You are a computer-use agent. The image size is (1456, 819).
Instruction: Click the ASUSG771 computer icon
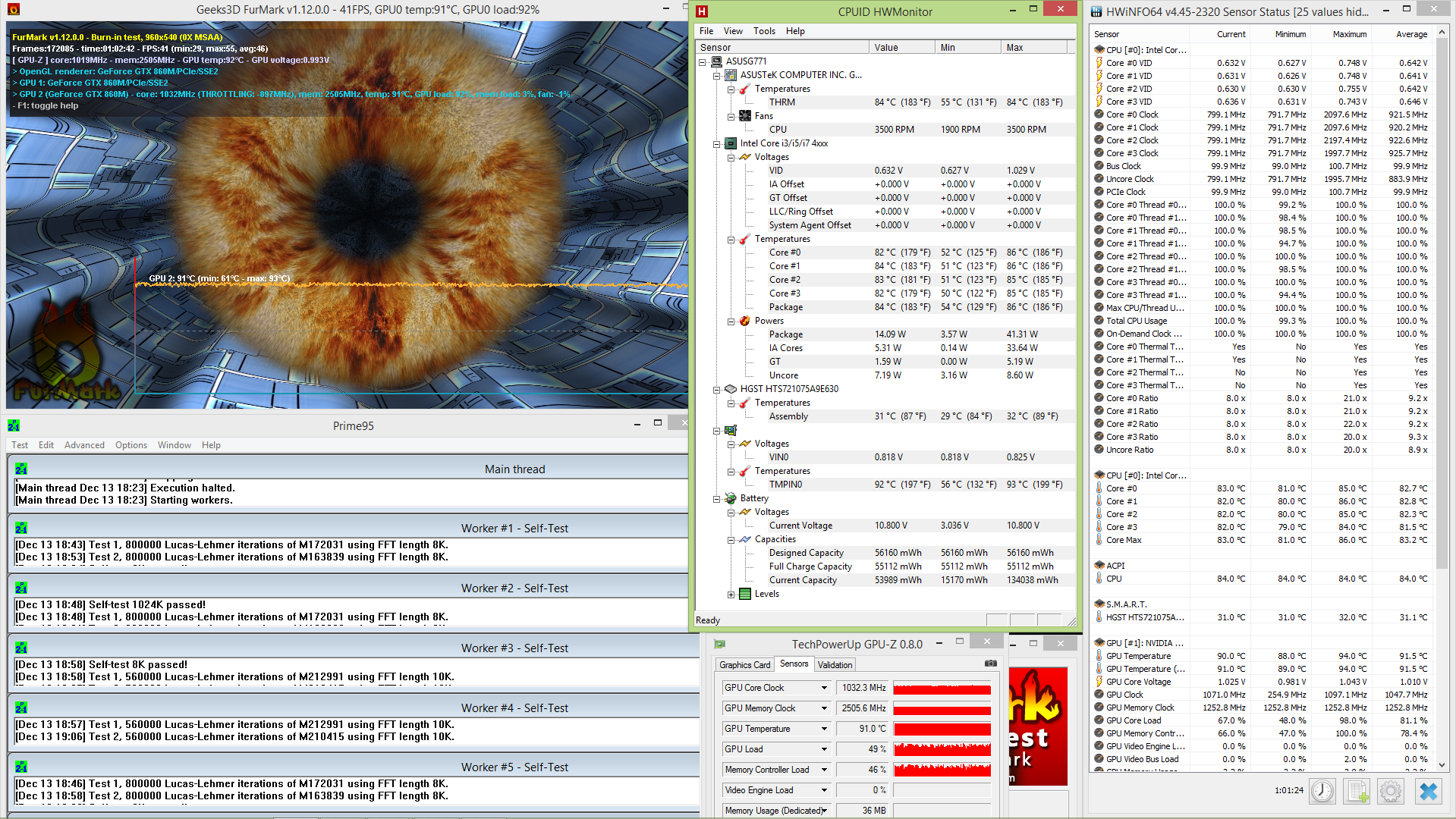716,61
